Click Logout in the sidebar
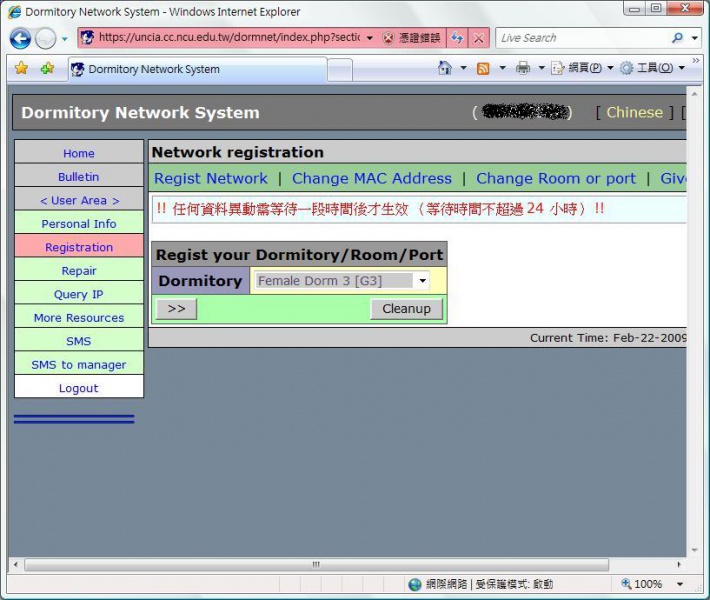This screenshot has height=600, width=710. coord(79,388)
